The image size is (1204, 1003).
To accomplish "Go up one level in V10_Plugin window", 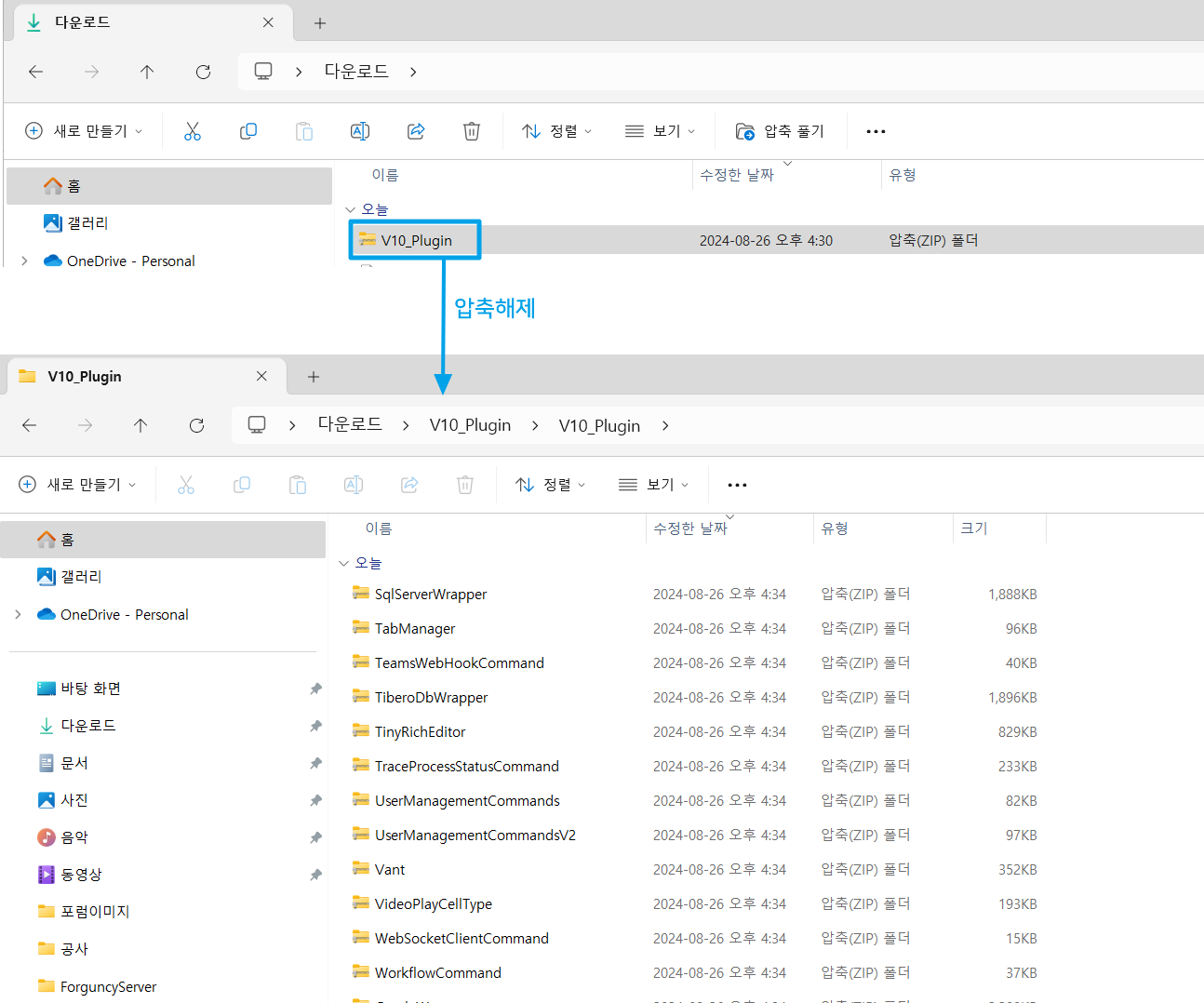I will pos(140,425).
